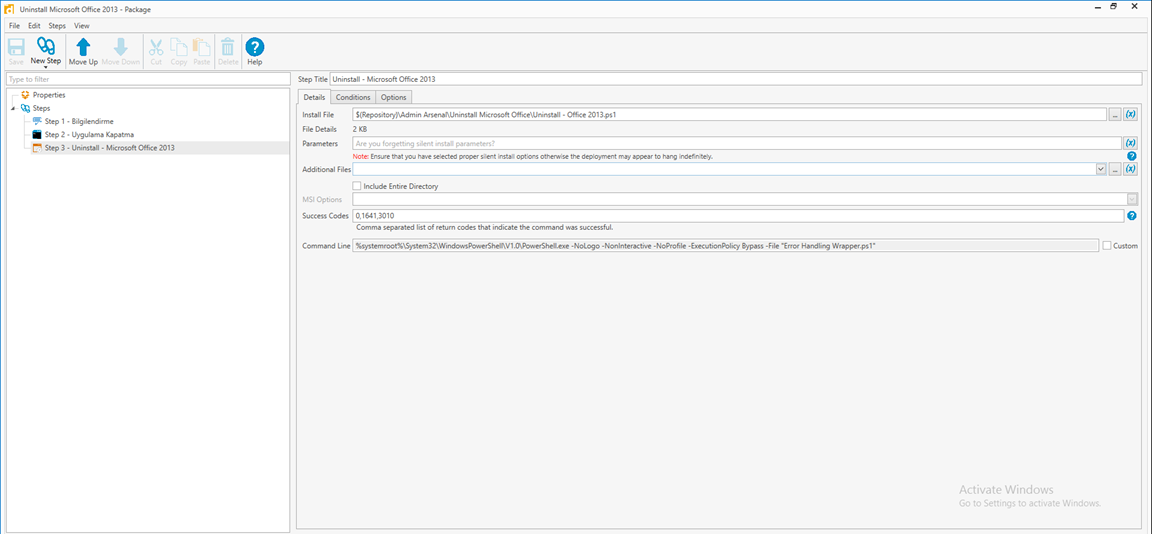
Task: Open the File menu
Action: pyautogui.click(x=14, y=26)
